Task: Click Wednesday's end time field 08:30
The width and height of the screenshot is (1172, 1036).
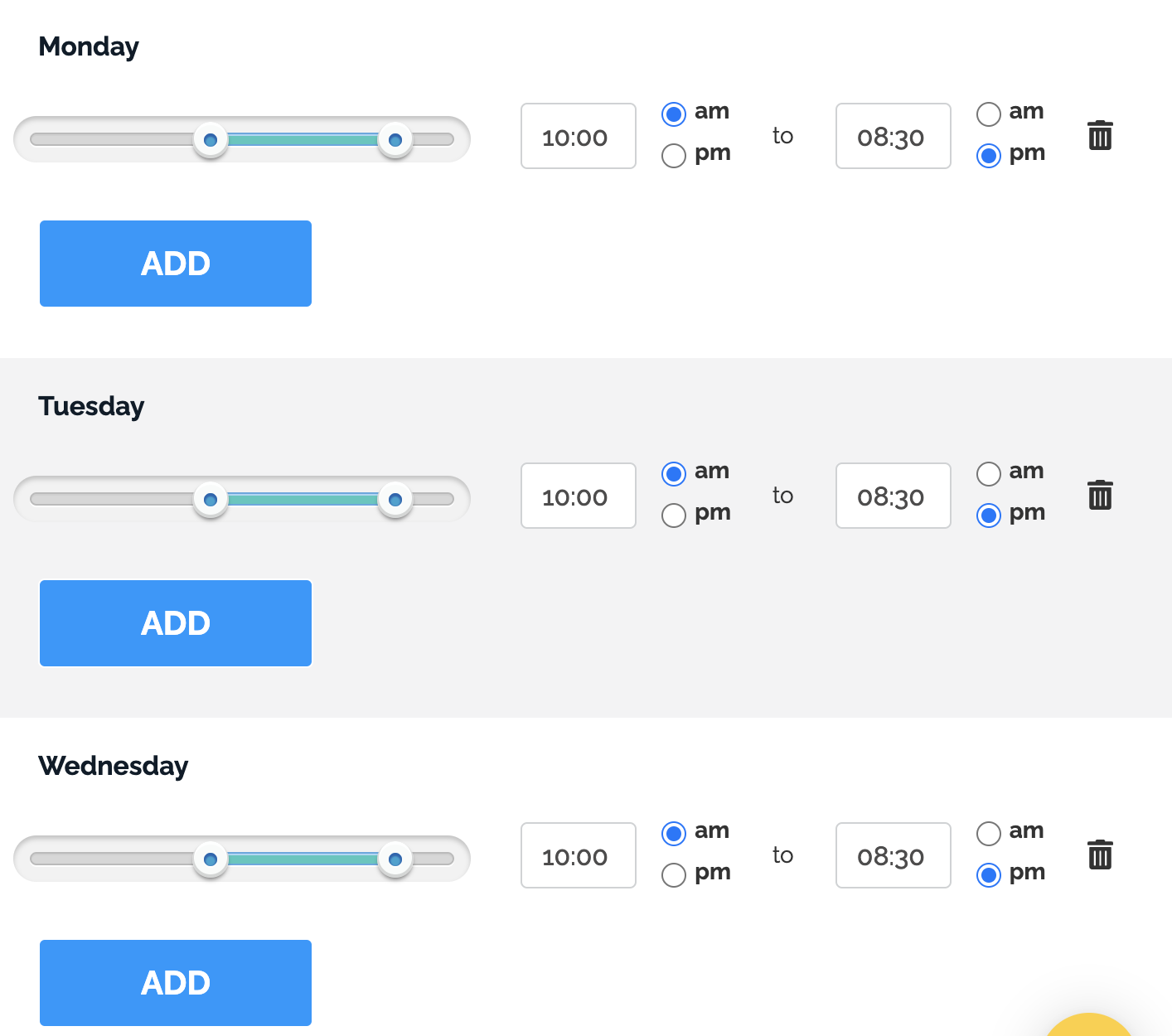Action: [x=893, y=855]
